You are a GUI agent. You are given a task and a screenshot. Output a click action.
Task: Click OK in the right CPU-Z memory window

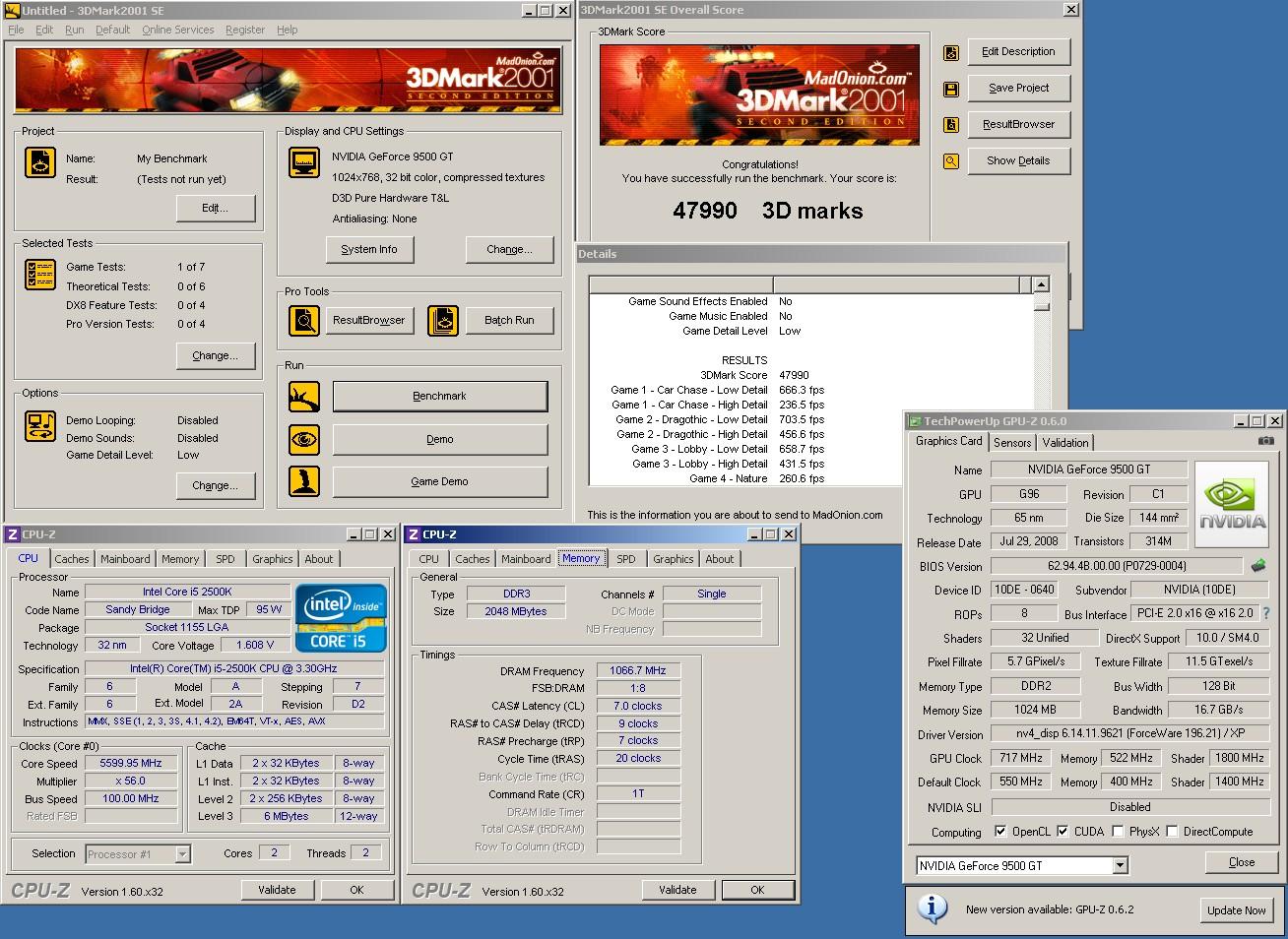click(757, 890)
